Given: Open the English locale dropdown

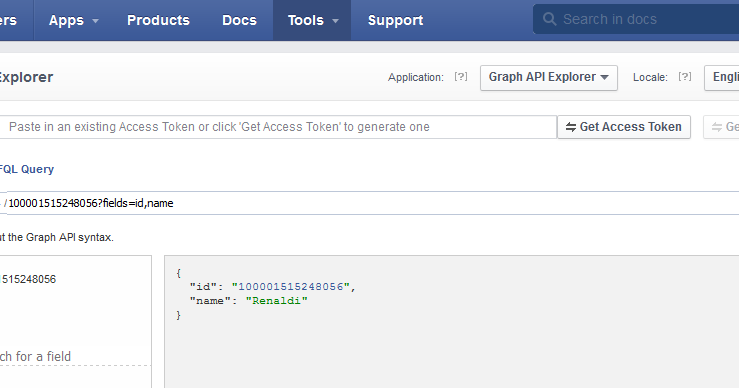Looking at the screenshot, I should (722, 78).
